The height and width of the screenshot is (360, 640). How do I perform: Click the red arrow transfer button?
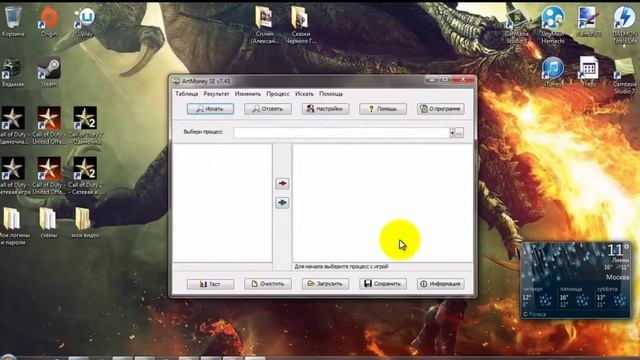pyautogui.click(x=282, y=184)
